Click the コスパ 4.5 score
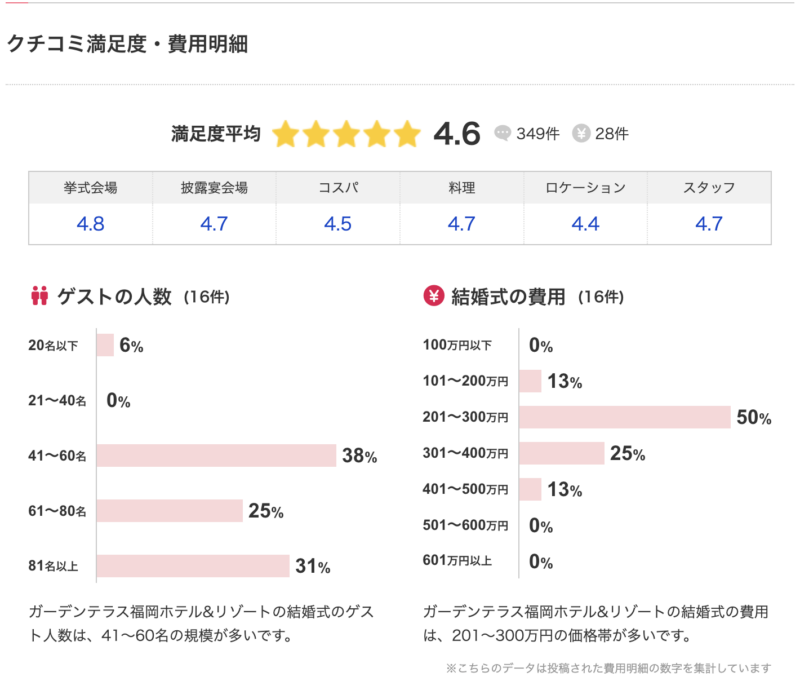 coord(338,224)
